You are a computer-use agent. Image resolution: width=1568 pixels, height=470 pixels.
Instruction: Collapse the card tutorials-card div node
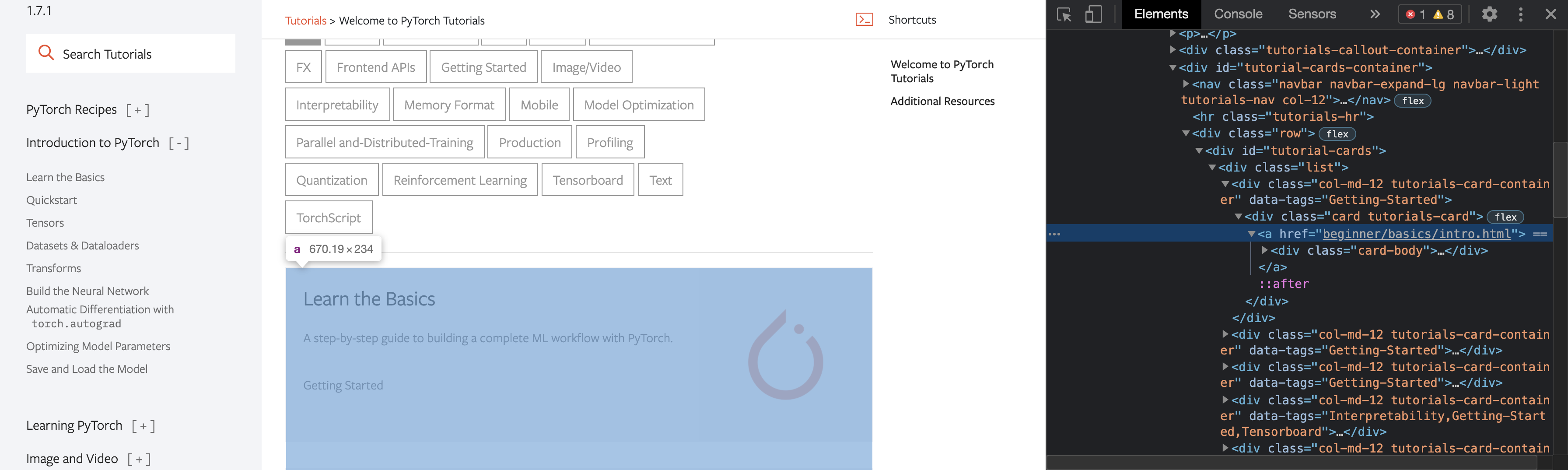pos(1239,216)
